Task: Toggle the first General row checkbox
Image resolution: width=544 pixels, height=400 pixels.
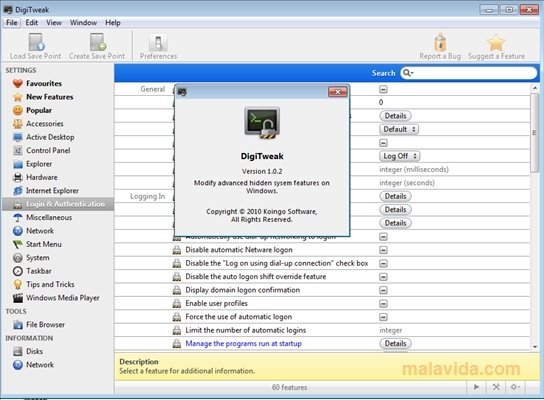Action: coord(383,90)
